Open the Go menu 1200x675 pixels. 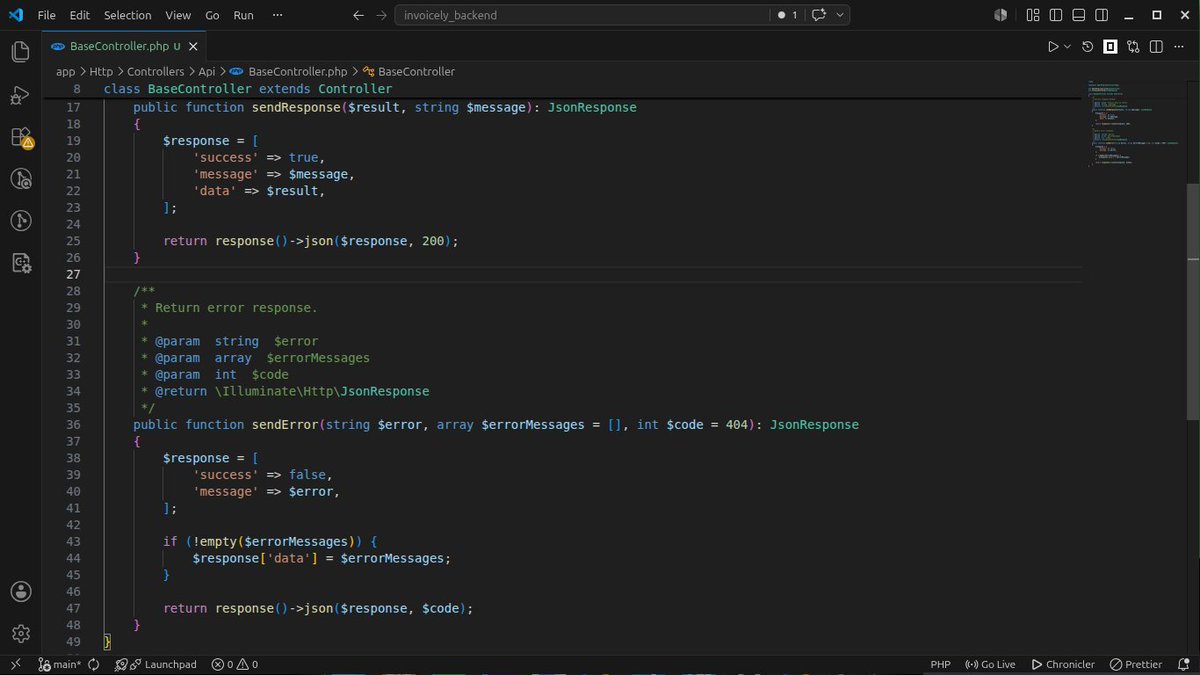tap(212, 15)
